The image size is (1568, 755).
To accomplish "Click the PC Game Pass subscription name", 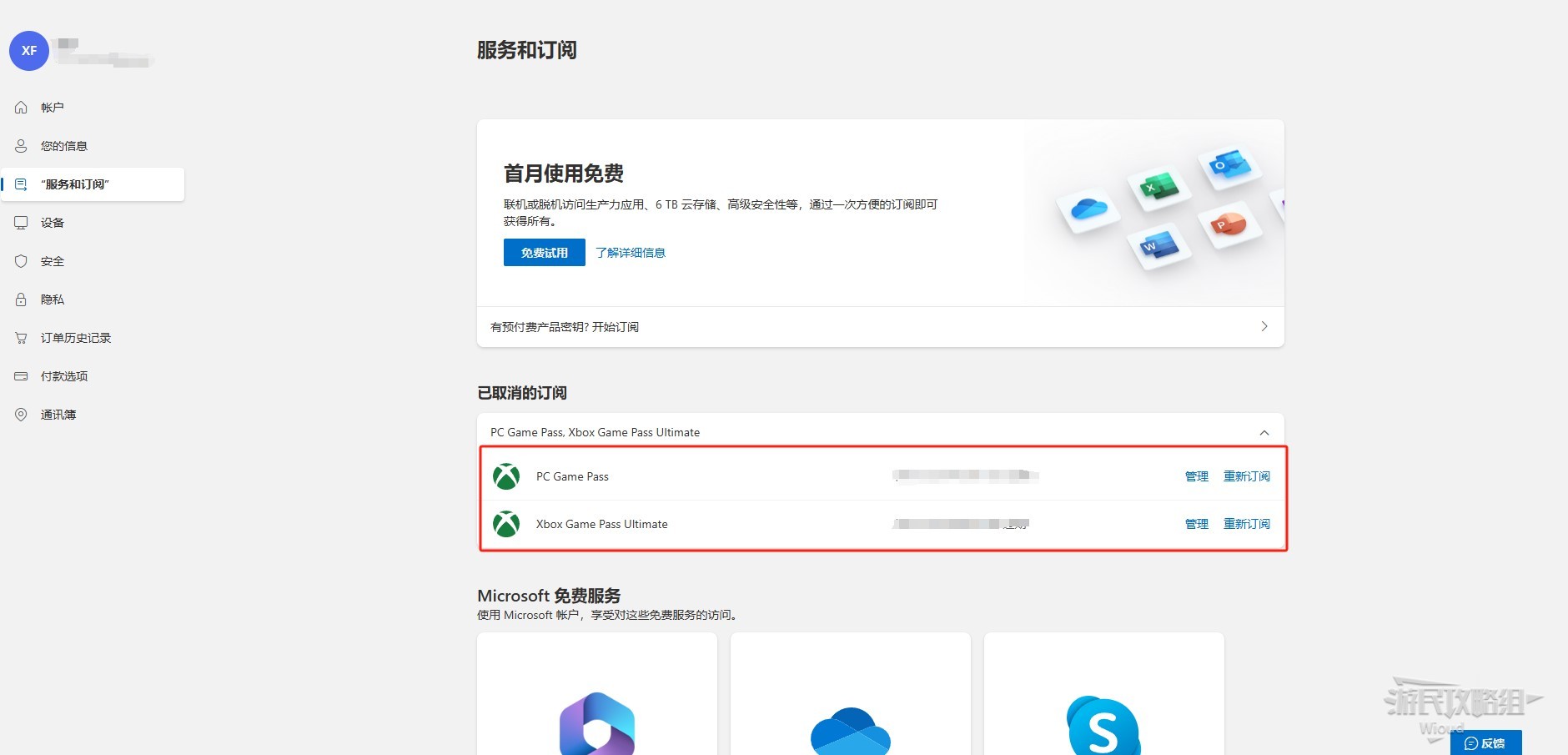I will coord(572,476).
